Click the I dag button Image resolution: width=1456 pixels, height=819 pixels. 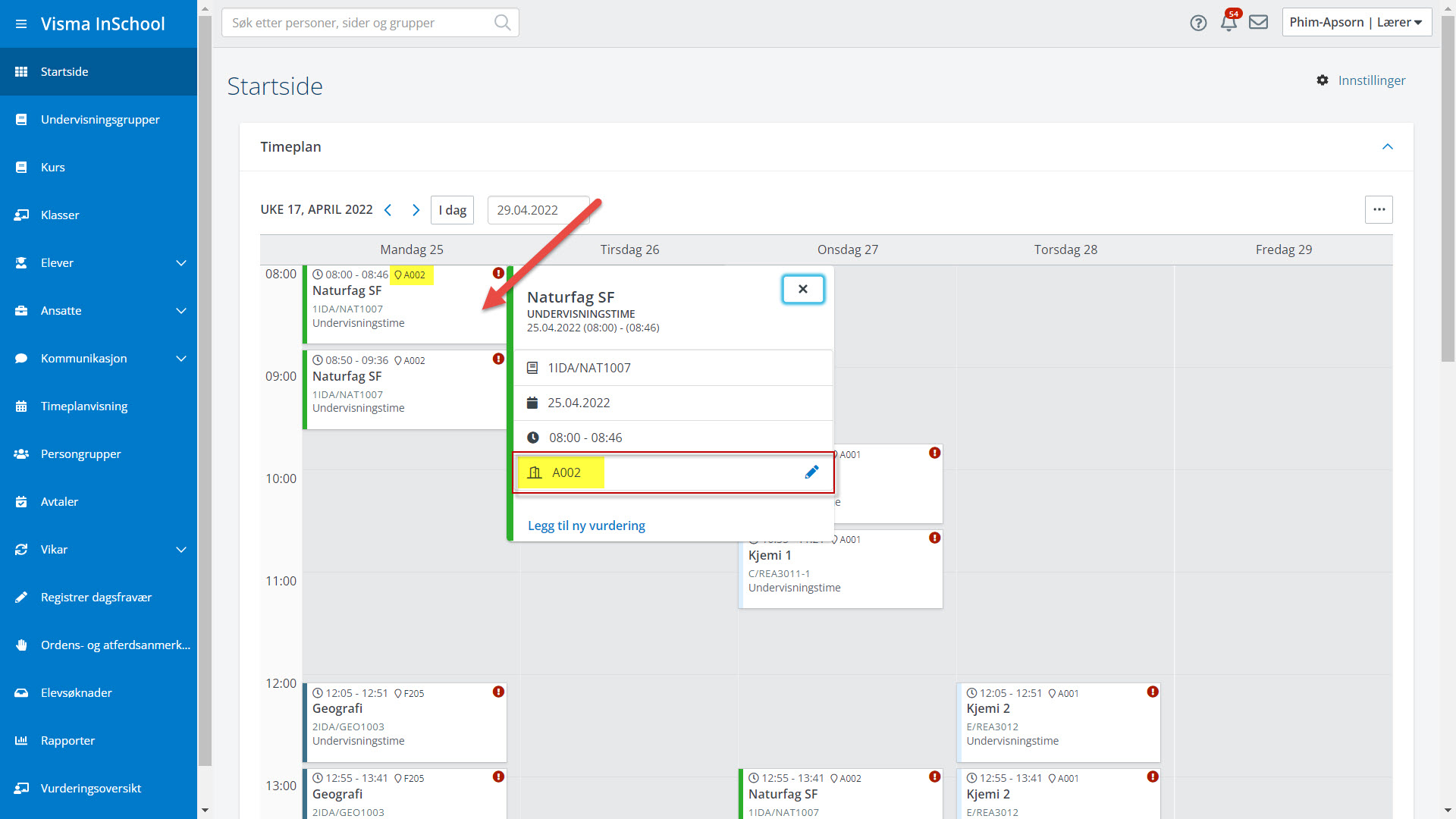point(452,210)
